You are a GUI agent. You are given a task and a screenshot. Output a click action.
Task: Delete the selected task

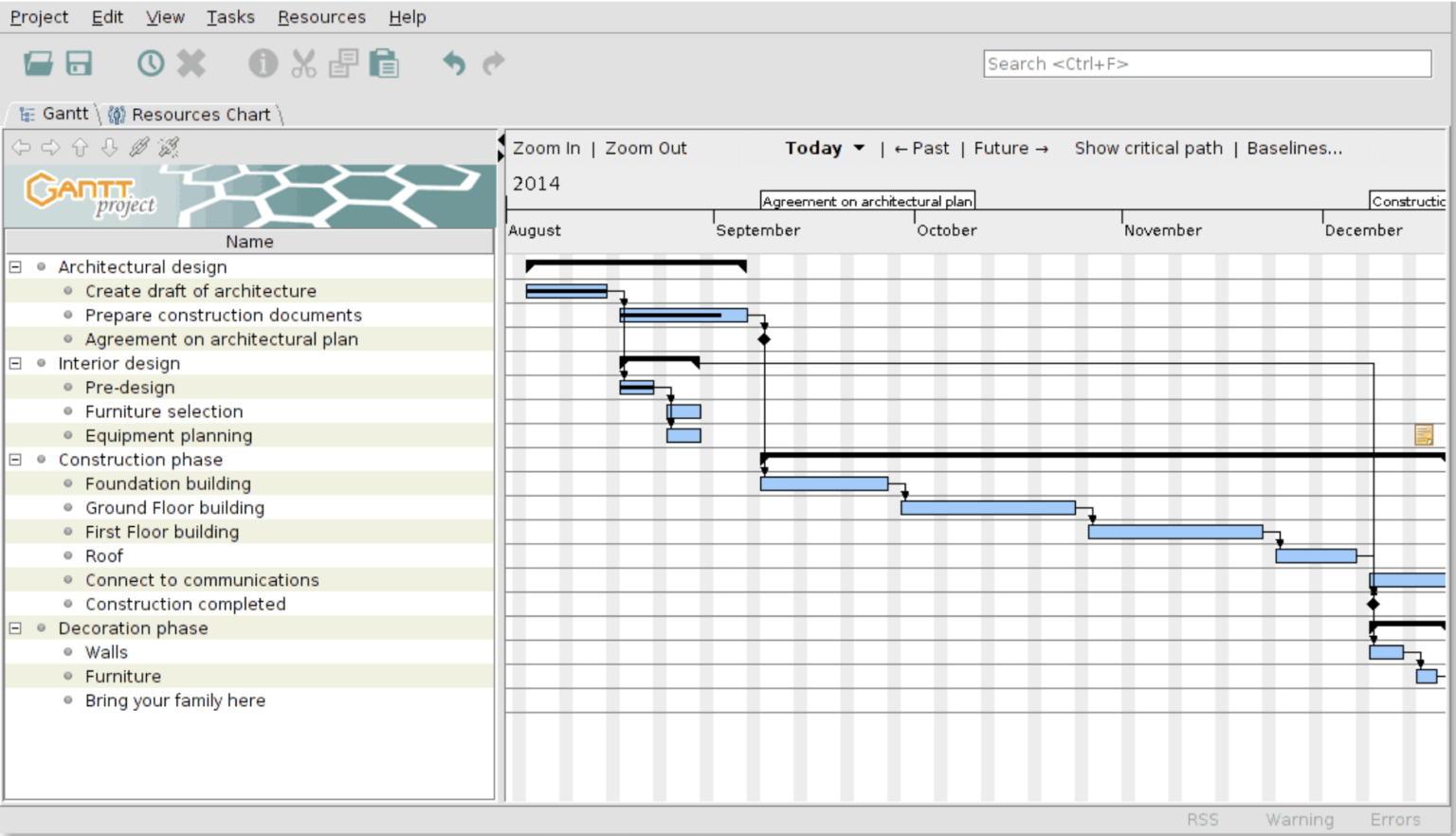pyautogui.click(x=191, y=64)
